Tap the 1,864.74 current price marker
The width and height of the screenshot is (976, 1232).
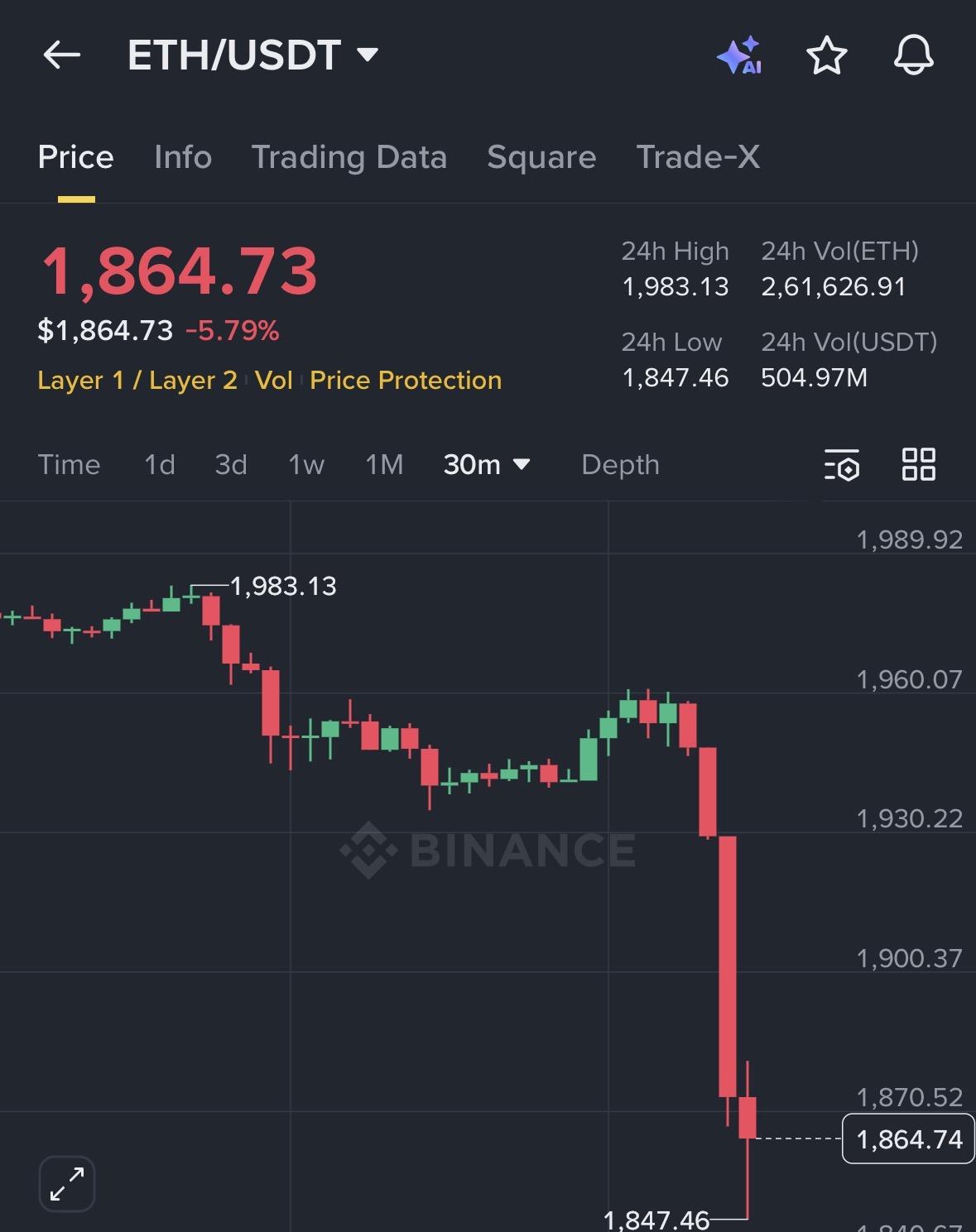pyautogui.click(x=908, y=1139)
